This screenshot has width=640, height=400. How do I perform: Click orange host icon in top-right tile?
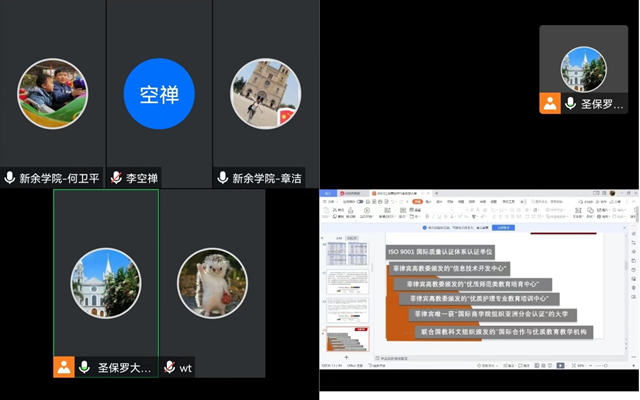click(550, 103)
